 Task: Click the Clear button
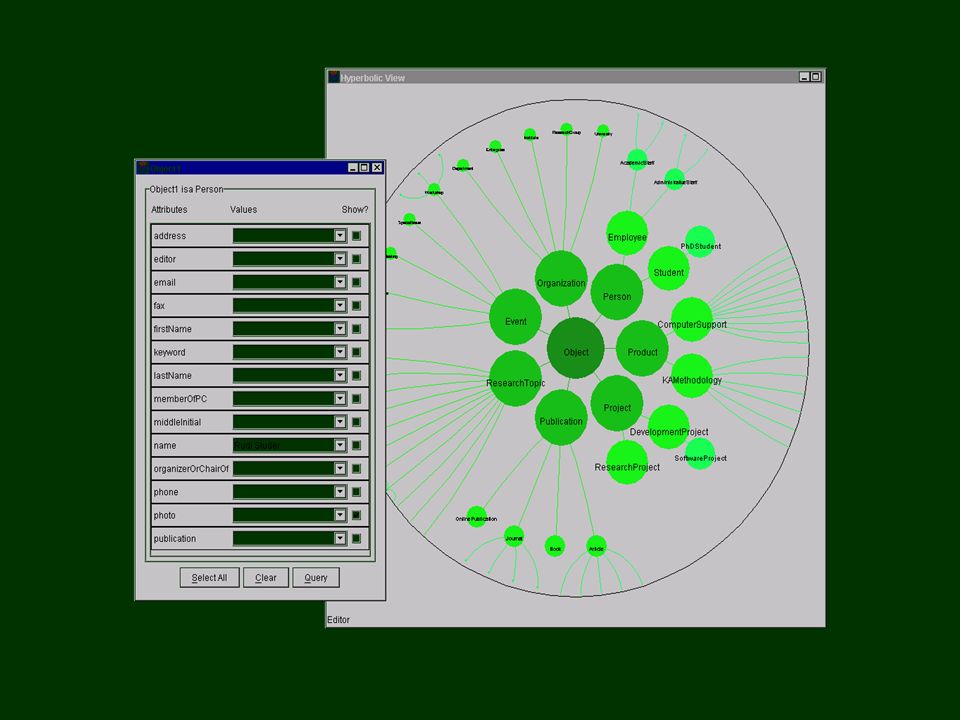(x=266, y=577)
